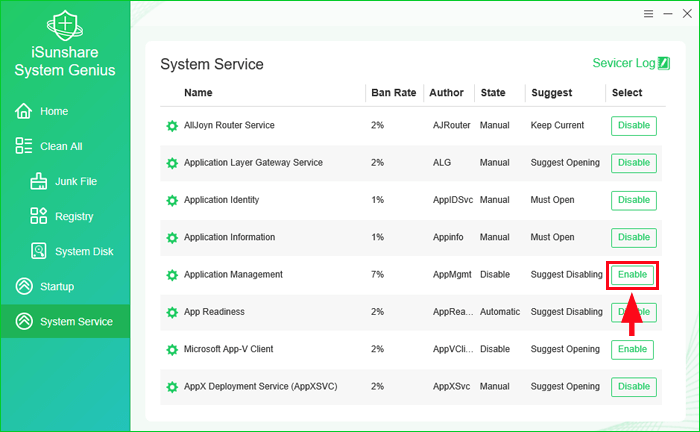Select Clean All in sidebar

tap(61, 146)
